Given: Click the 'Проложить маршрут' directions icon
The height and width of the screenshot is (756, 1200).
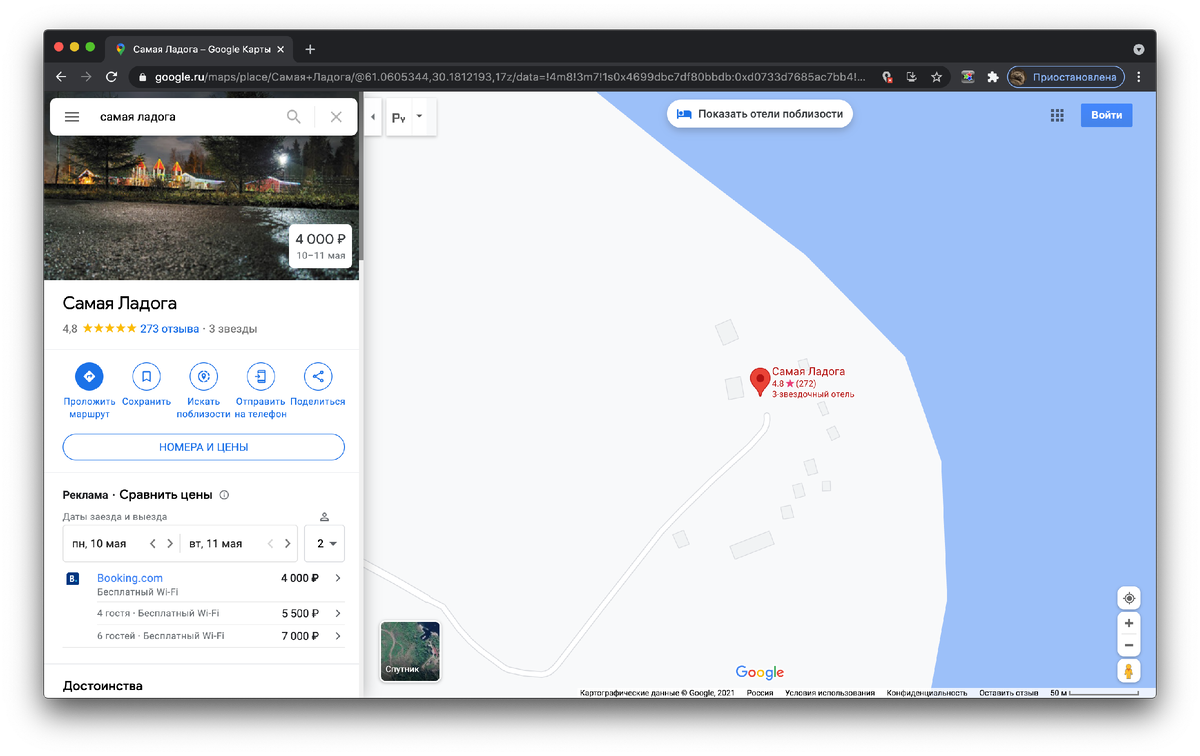Looking at the screenshot, I should (x=89, y=376).
